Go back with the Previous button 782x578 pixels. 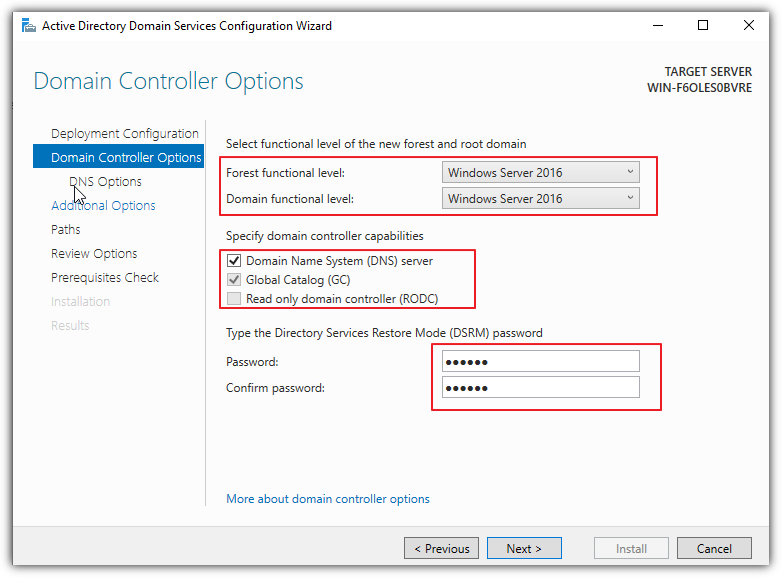tap(441, 549)
